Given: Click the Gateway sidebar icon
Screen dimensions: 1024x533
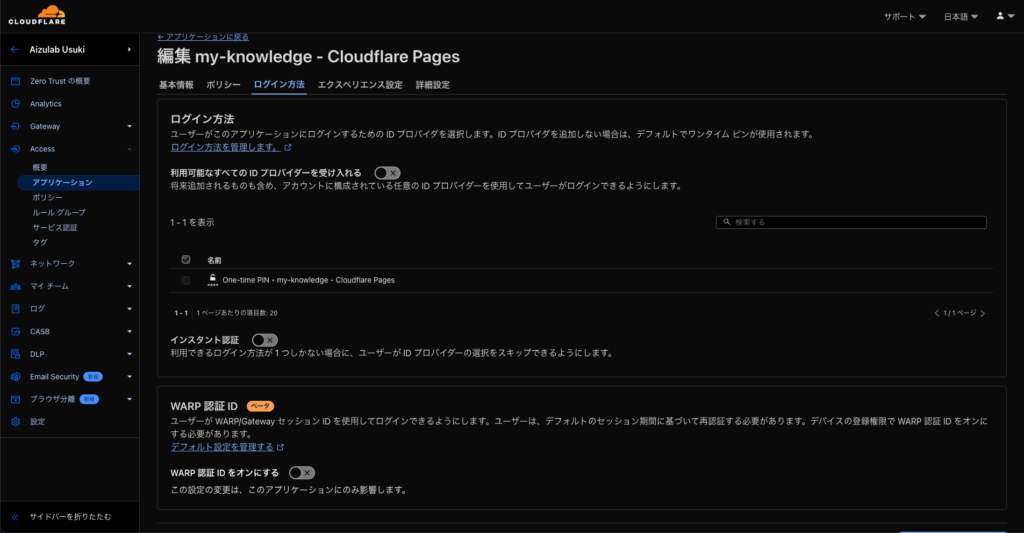Looking at the screenshot, I should point(16,126).
